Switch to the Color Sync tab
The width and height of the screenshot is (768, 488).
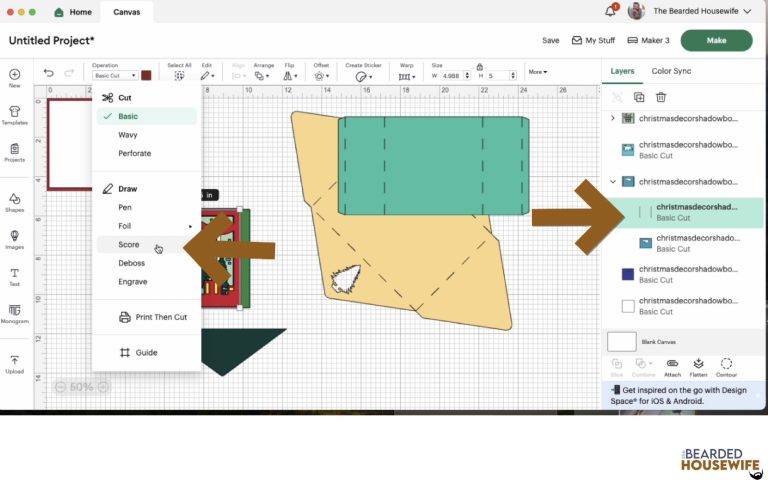pos(671,71)
